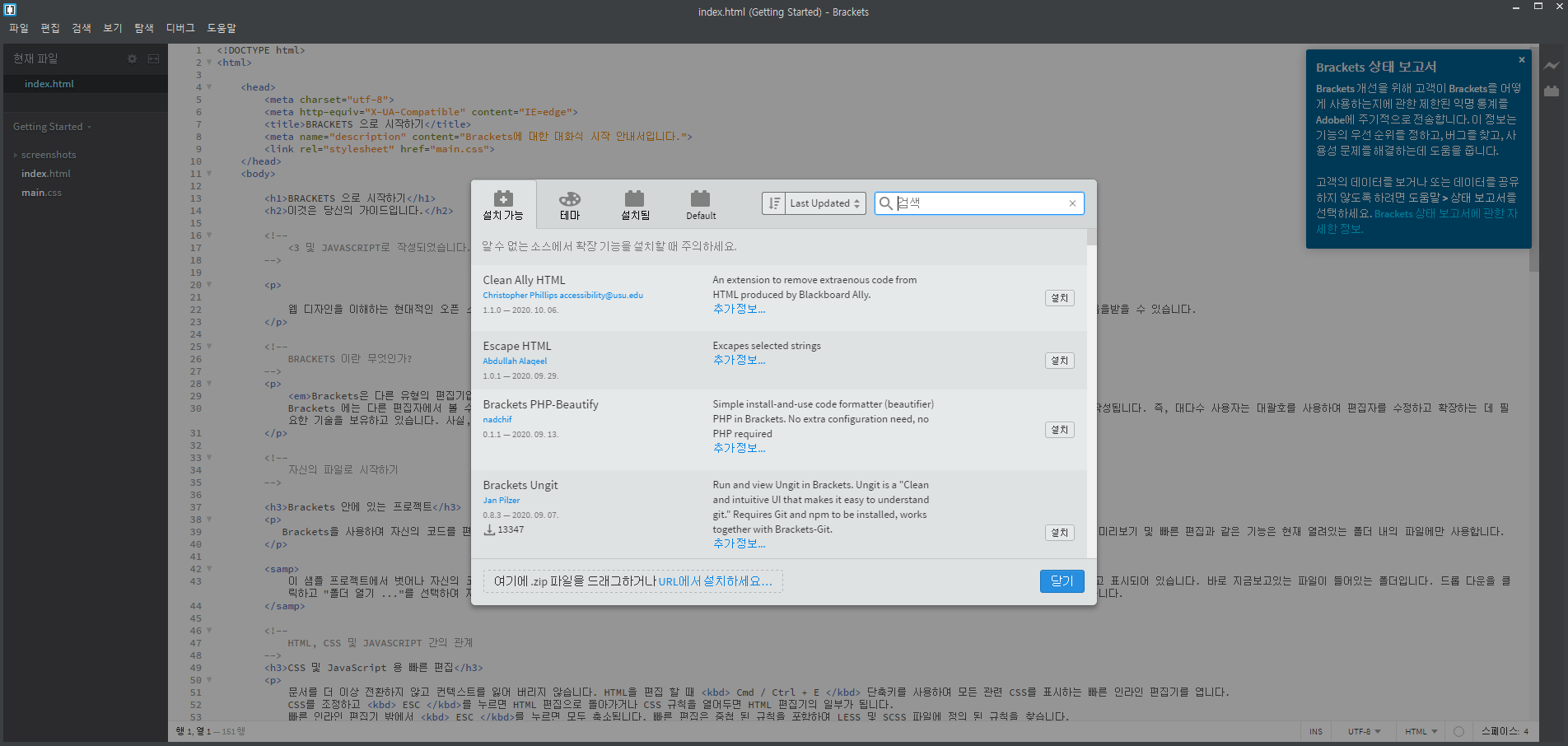The width and height of the screenshot is (1568, 746).
Task: Open more info for Brackets Ungit
Action: [x=739, y=543]
